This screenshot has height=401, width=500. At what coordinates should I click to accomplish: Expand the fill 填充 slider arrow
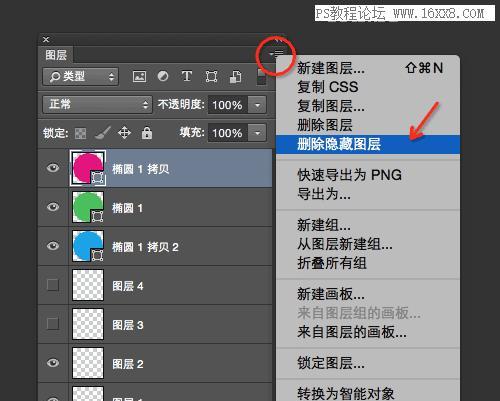(x=257, y=133)
